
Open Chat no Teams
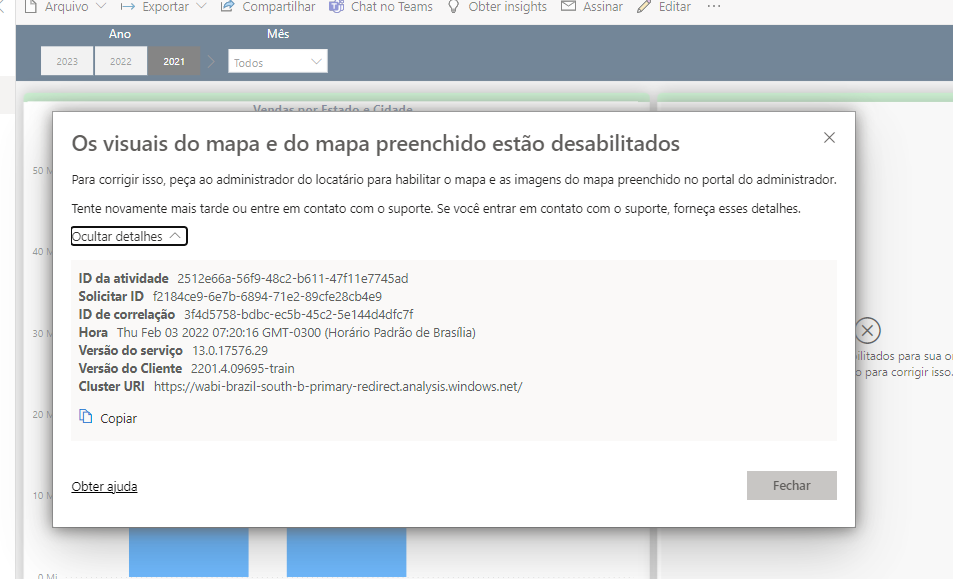pos(381,7)
